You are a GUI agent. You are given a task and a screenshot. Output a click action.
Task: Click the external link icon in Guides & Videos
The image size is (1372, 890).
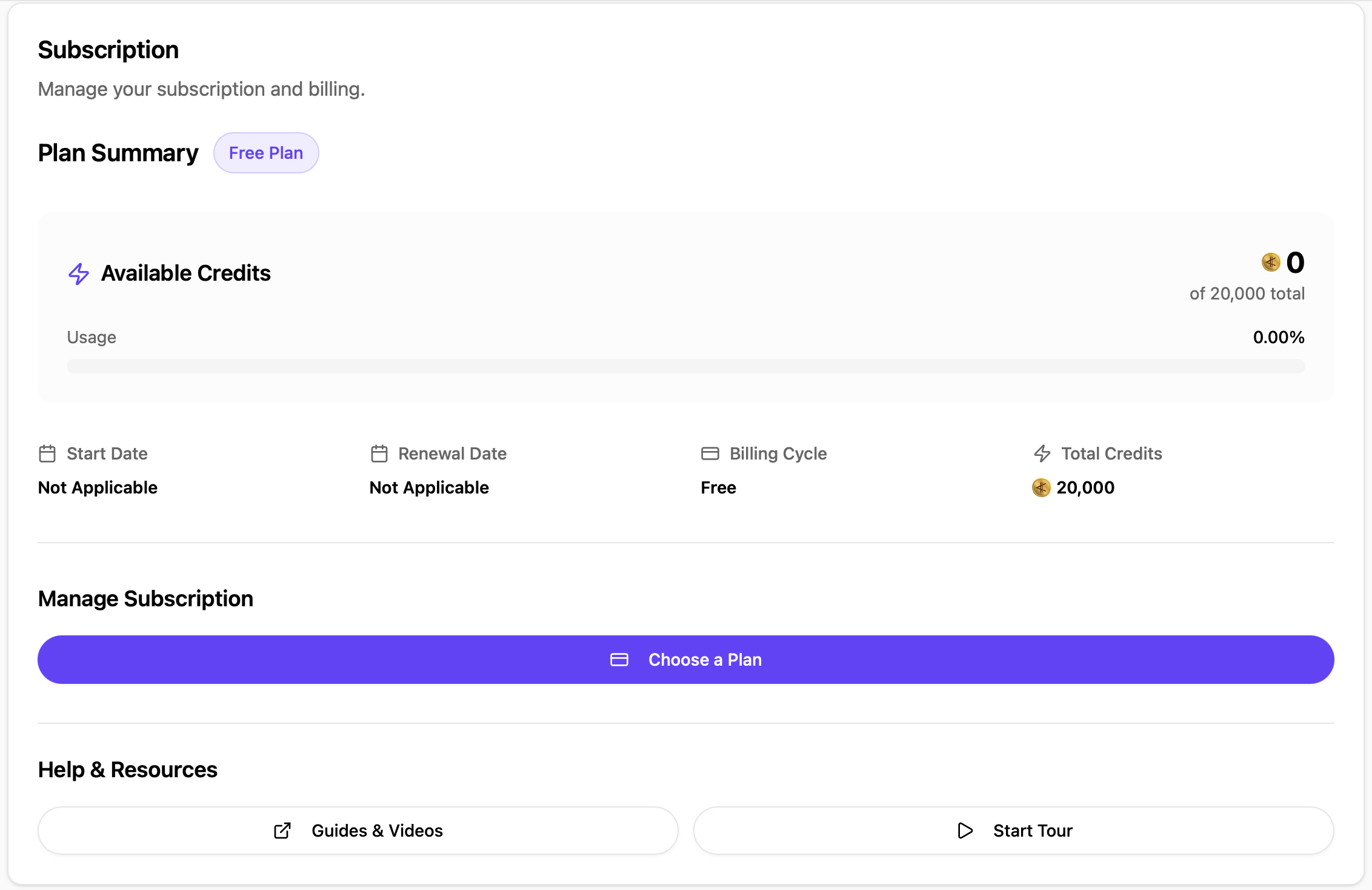point(282,831)
